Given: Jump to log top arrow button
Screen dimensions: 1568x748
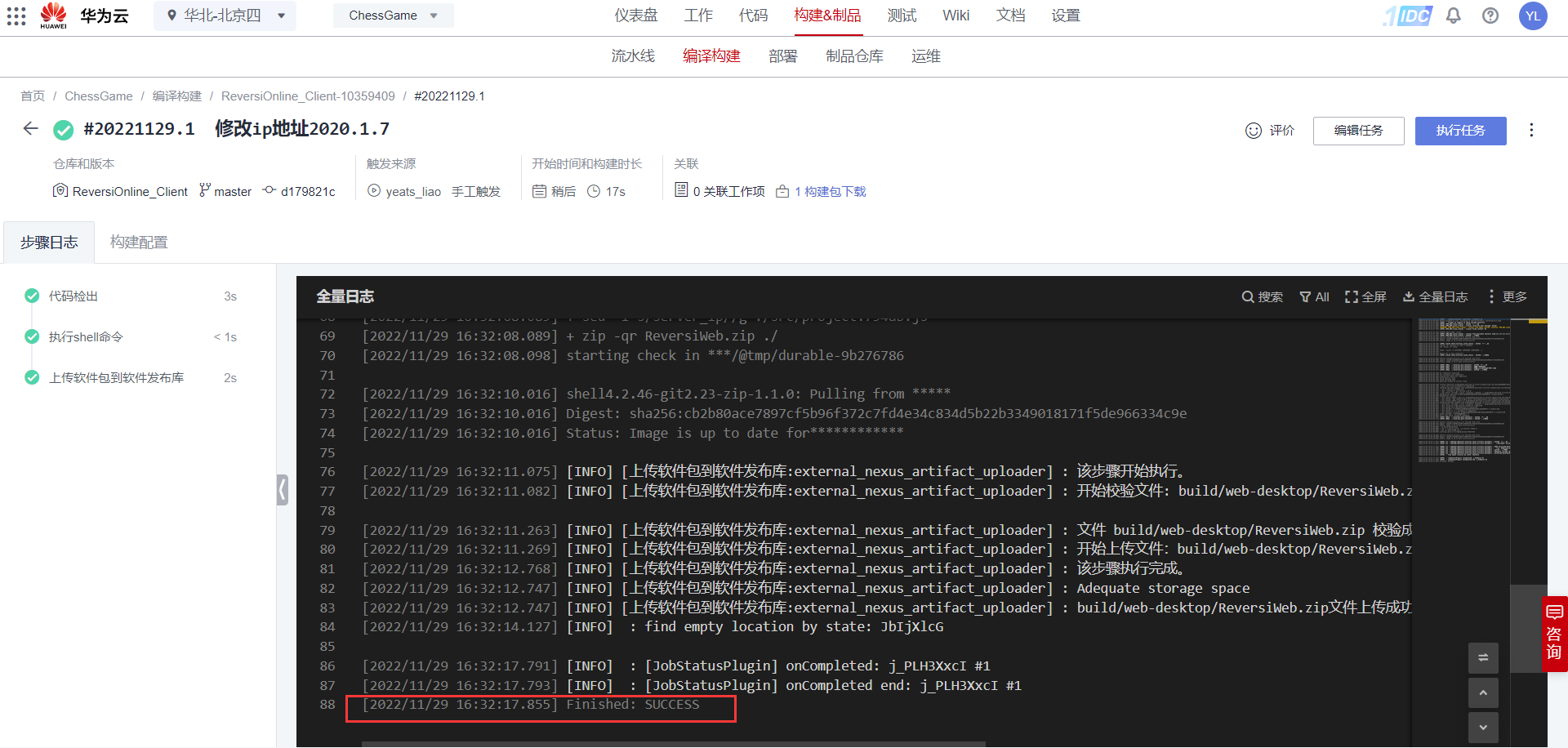Looking at the screenshot, I should 1483,692.
